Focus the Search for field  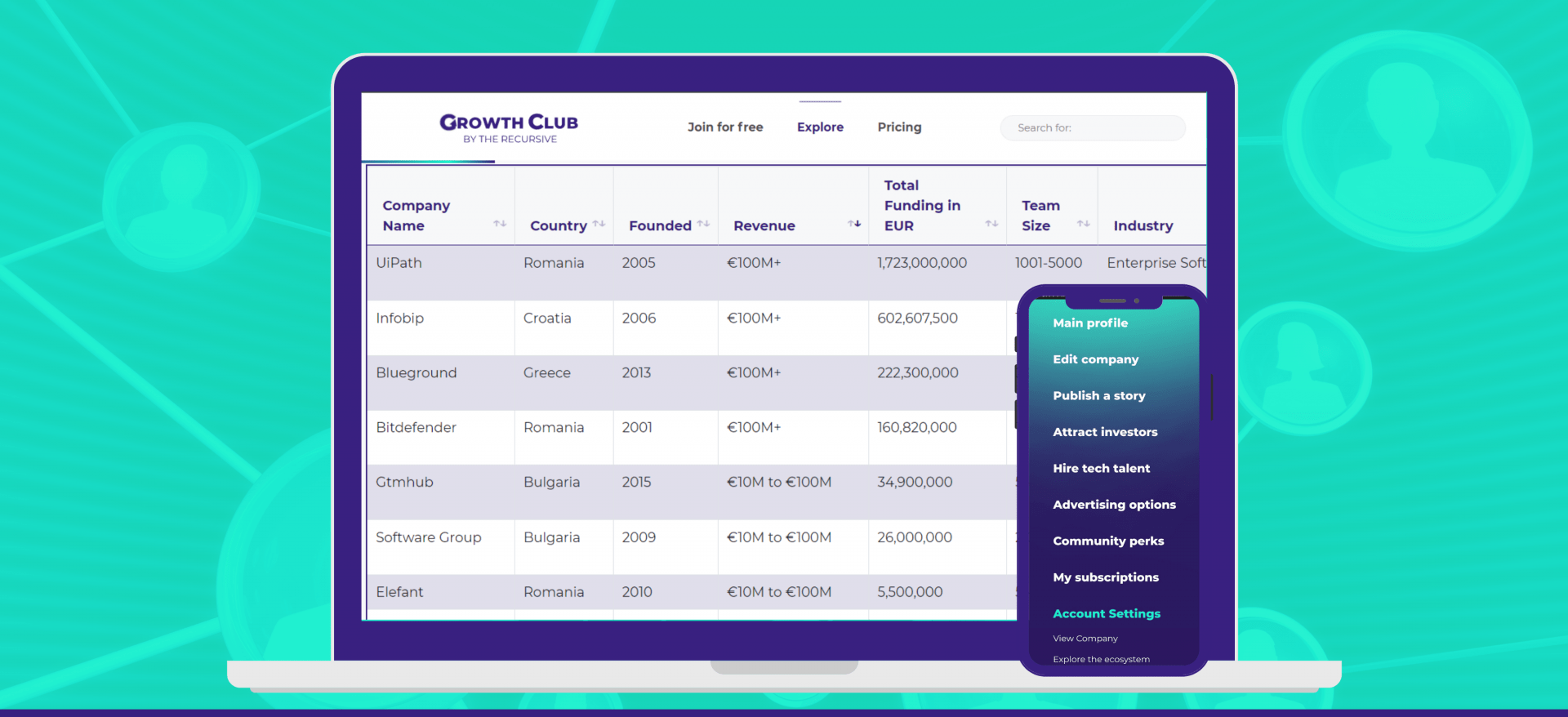click(1093, 128)
